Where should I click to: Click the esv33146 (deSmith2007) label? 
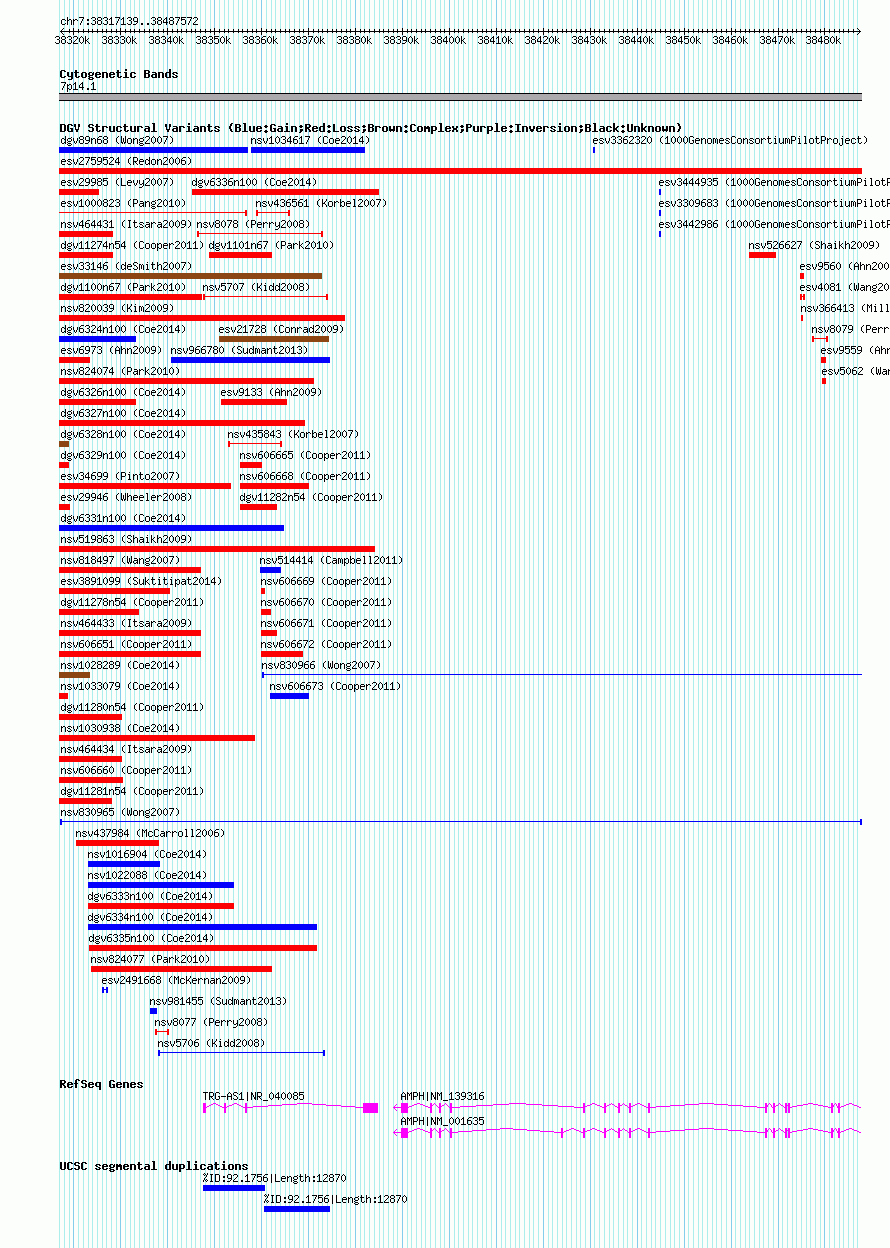[x=125, y=266]
